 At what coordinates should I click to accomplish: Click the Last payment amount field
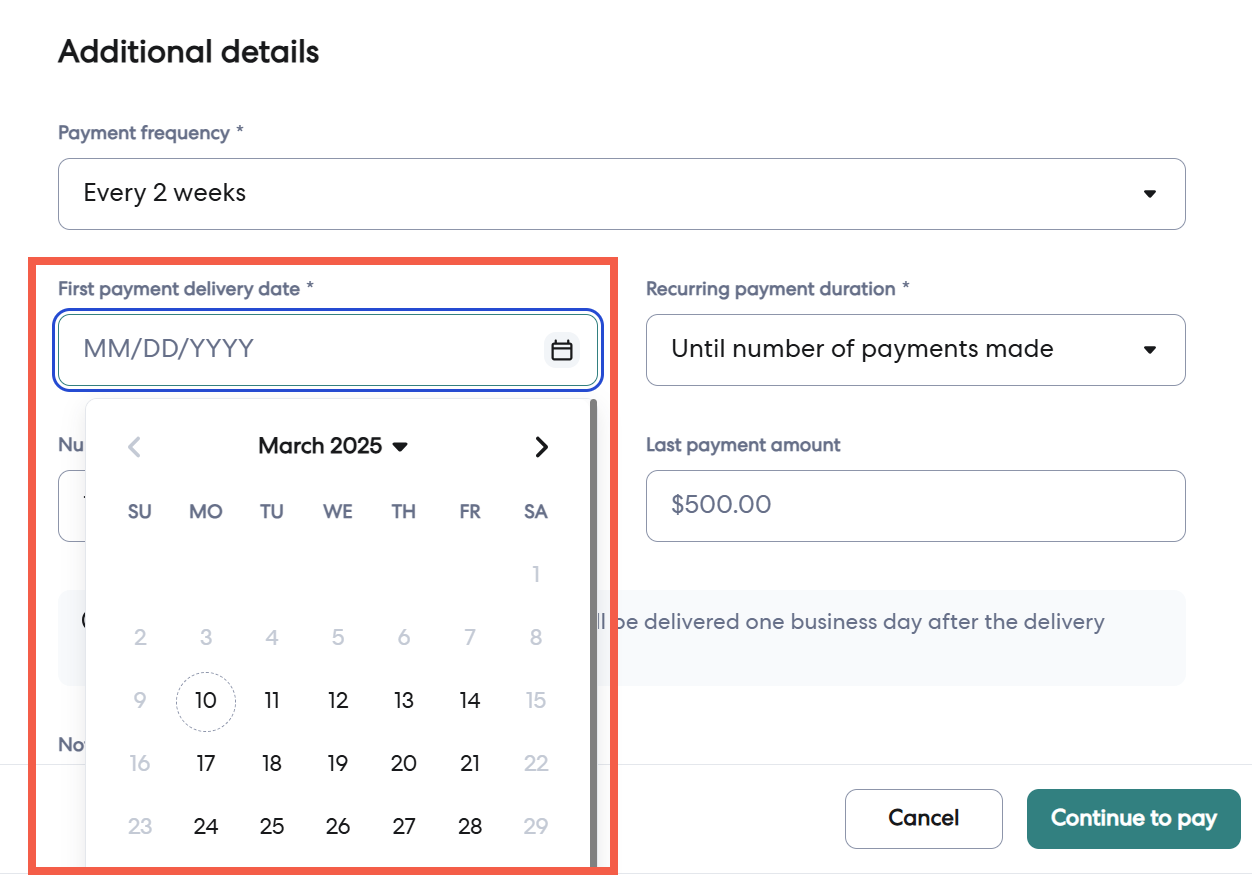point(915,506)
